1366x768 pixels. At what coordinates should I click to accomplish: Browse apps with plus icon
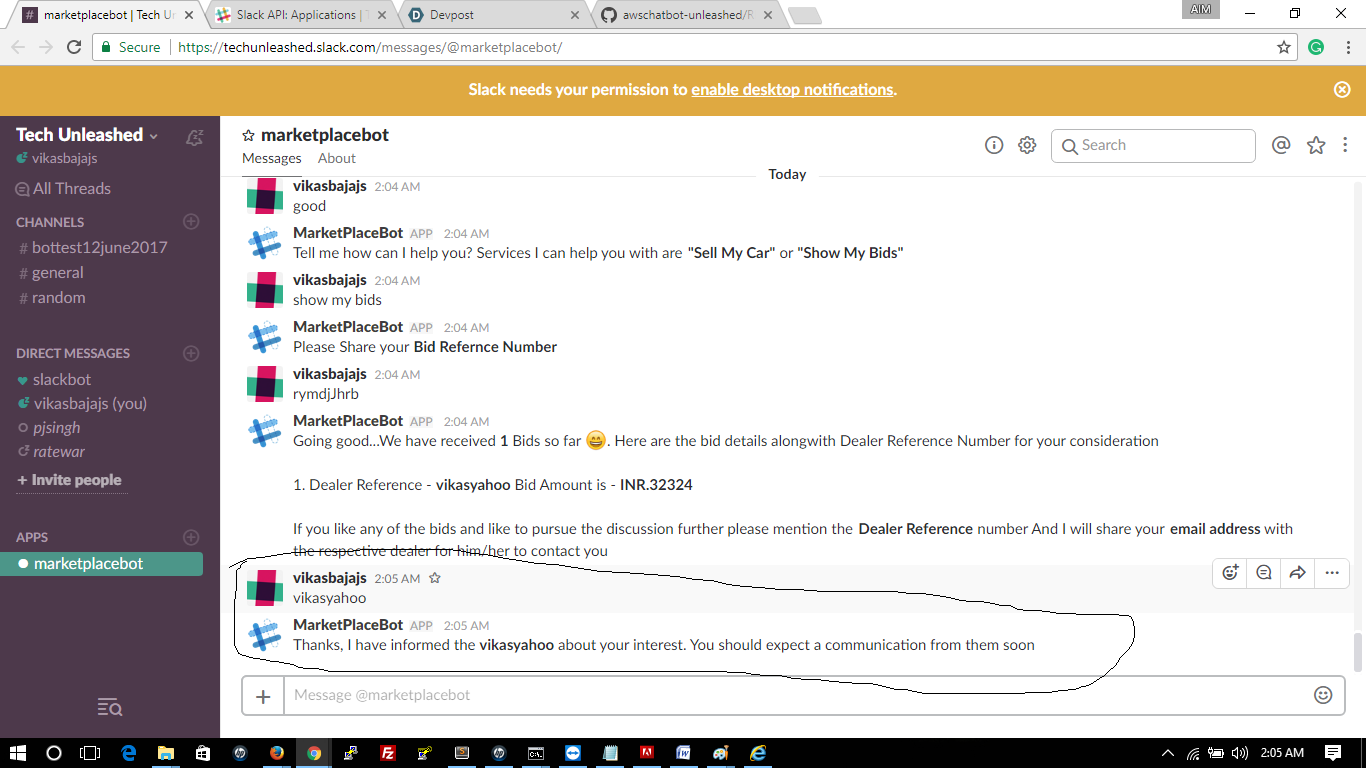[x=191, y=537]
